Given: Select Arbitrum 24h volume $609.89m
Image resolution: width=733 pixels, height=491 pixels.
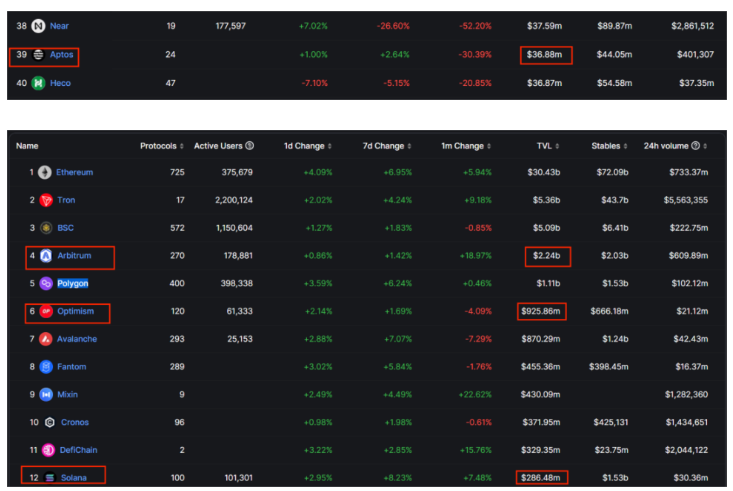Looking at the screenshot, I should pos(689,256).
